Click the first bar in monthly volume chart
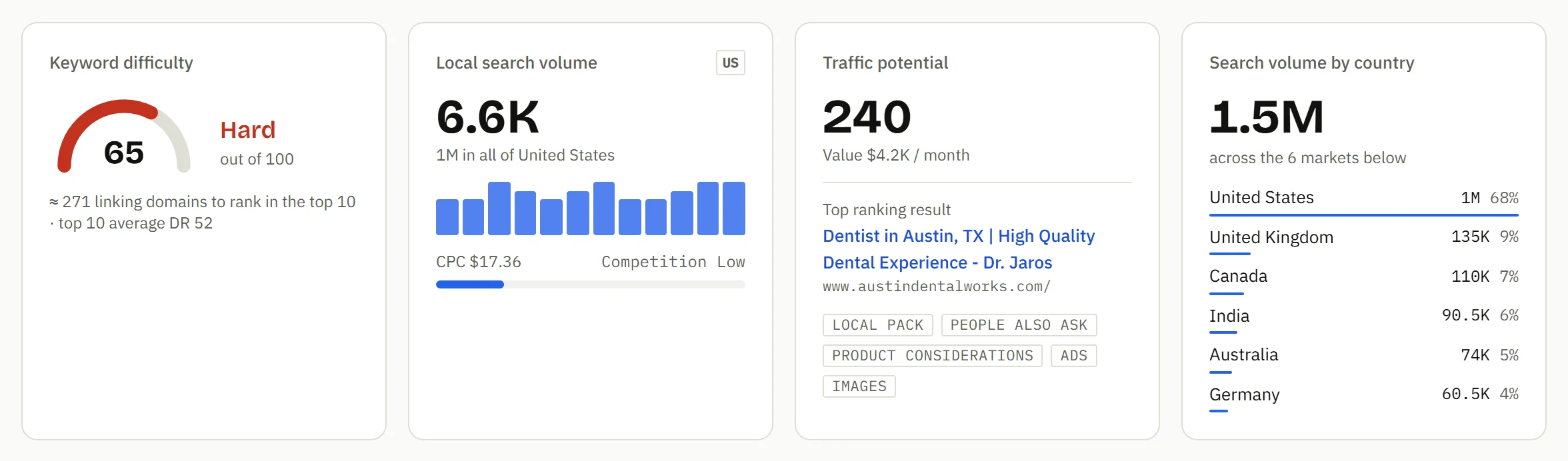The width and height of the screenshot is (1568, 461). point(447,217)
